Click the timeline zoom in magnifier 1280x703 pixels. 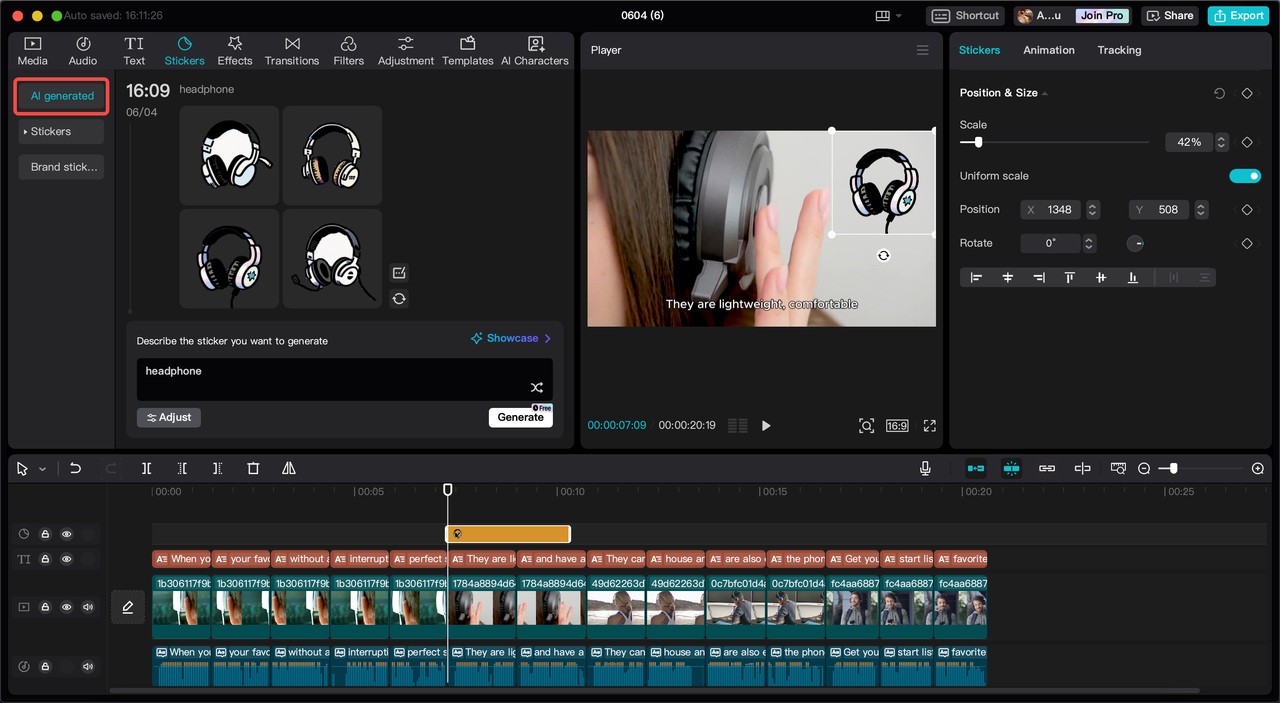(x=1258, y=468)
